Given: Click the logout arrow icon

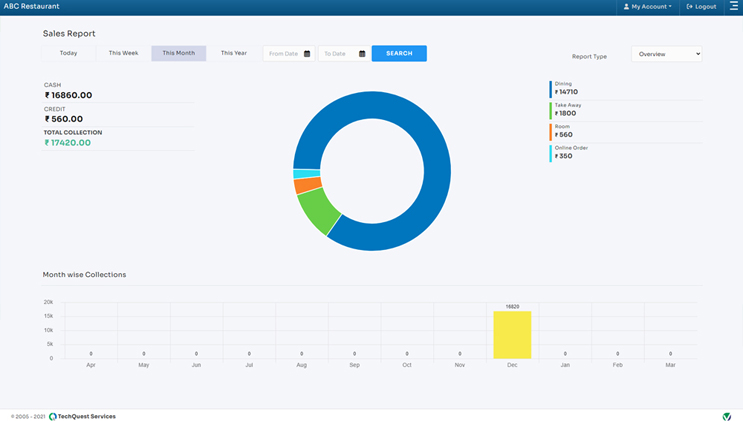Looking at the screenshot, I should pyautogui.click(x=689, y=7).
